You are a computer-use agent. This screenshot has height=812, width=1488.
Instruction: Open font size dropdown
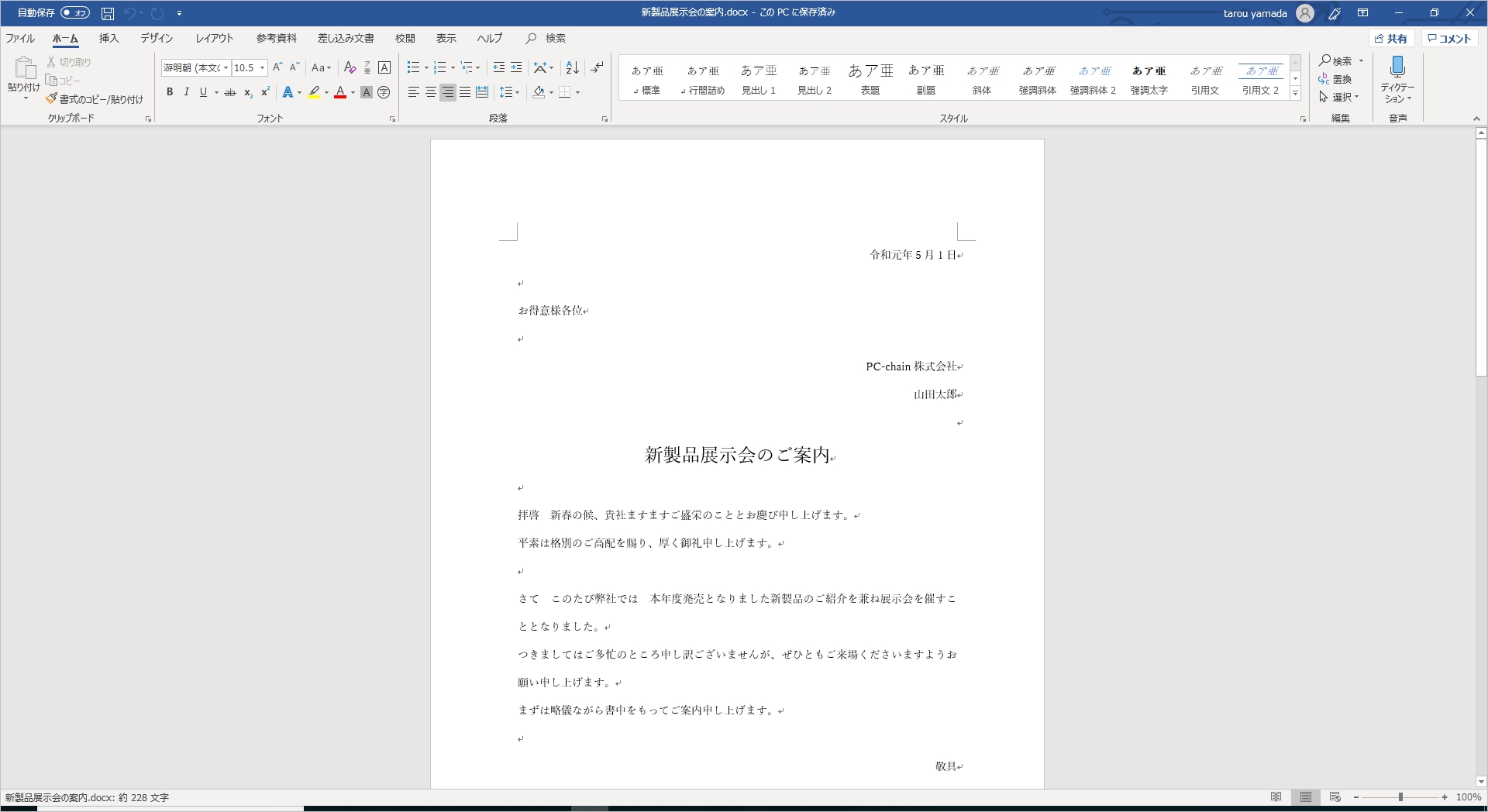pos(262,67)
